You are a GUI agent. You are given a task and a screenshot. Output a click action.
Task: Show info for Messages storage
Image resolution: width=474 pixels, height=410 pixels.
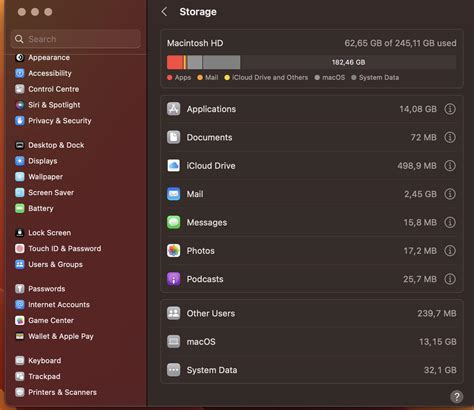[x=450, y=222]
